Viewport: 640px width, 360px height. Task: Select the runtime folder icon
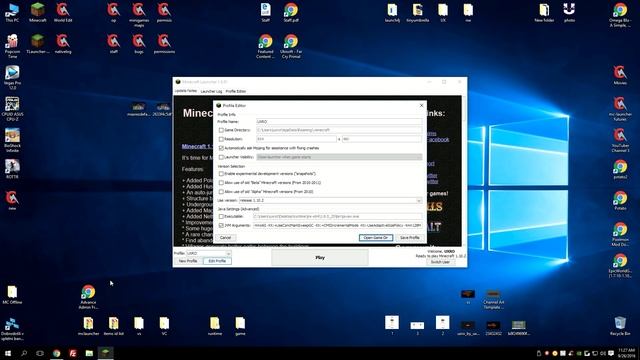(x=215, y=327)
